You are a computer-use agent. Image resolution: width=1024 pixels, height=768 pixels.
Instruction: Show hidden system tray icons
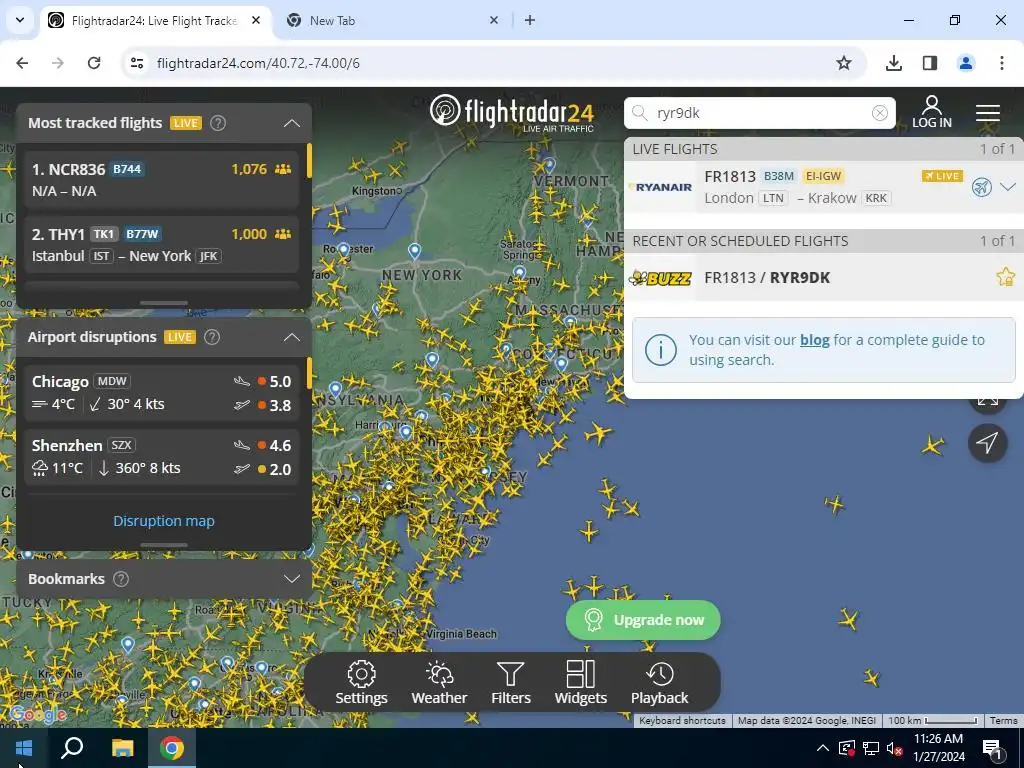[x=823, y=748]
